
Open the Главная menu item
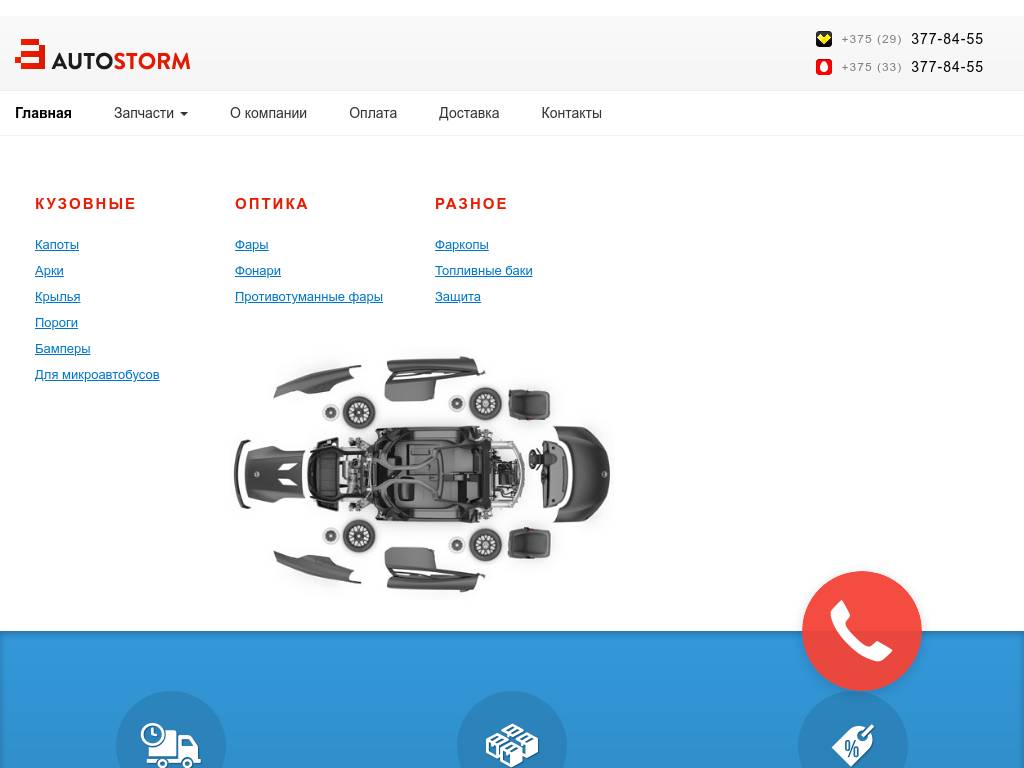click(43, 113)
